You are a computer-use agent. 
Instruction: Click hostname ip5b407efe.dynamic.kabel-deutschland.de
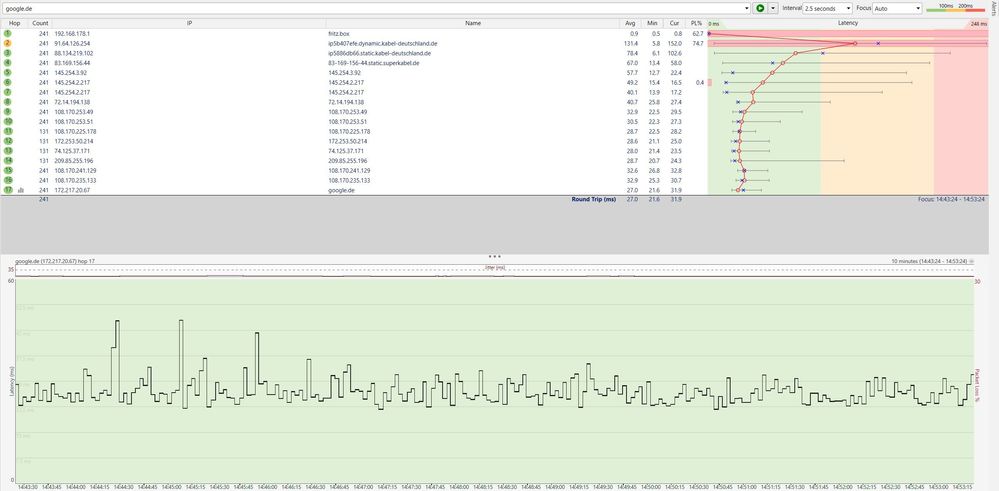click(x=383, y=43)
